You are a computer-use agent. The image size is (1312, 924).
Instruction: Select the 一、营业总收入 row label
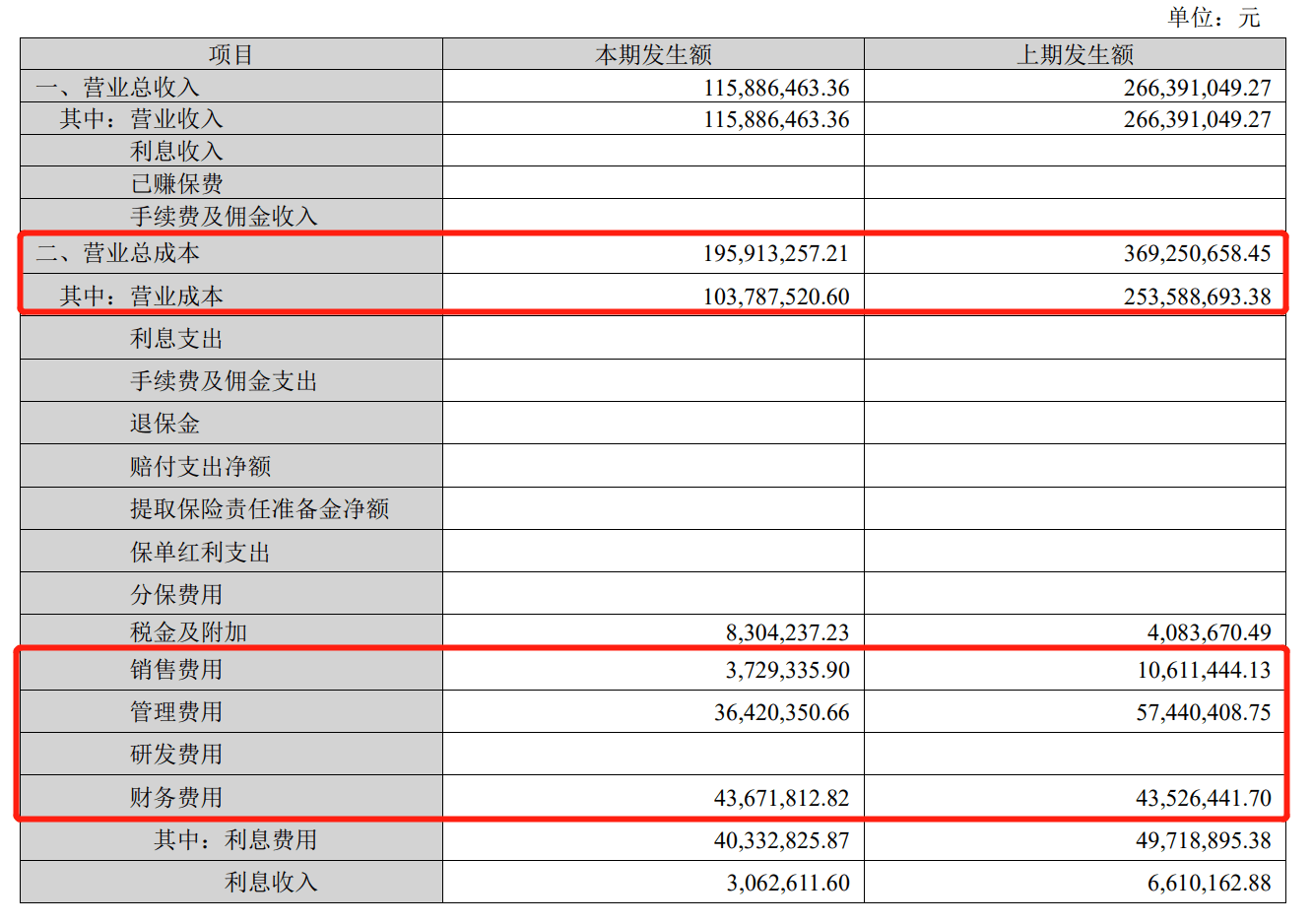[117, 88]
